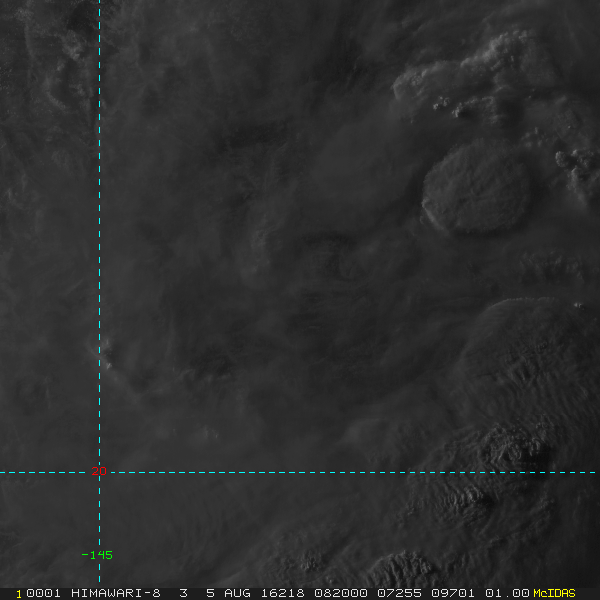Image resolution: width=600 pixels, height=600 pixels.
Task: Click the green longitude label -145
Action: [97, 555]
